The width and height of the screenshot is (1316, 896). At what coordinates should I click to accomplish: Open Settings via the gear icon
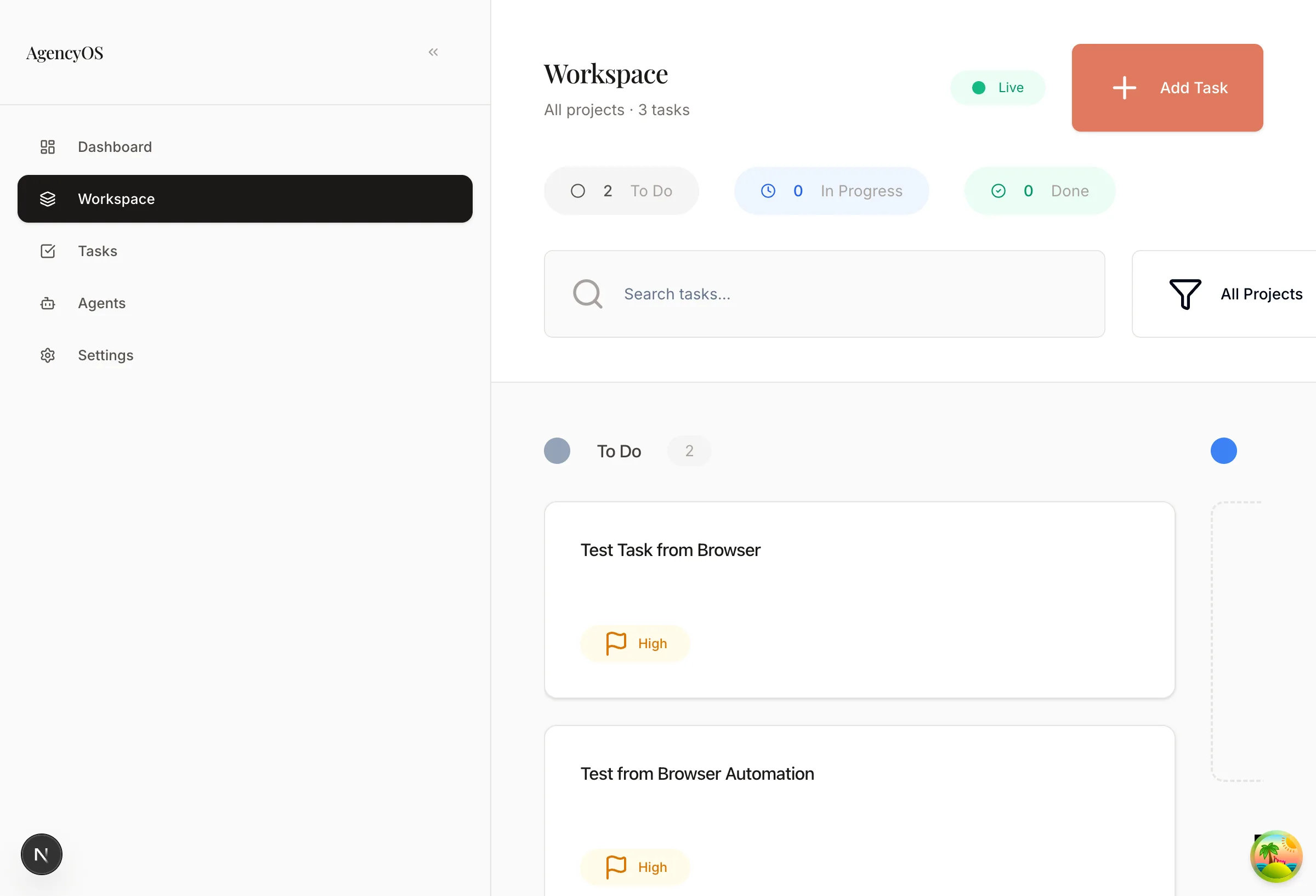(x=48, y=355)
